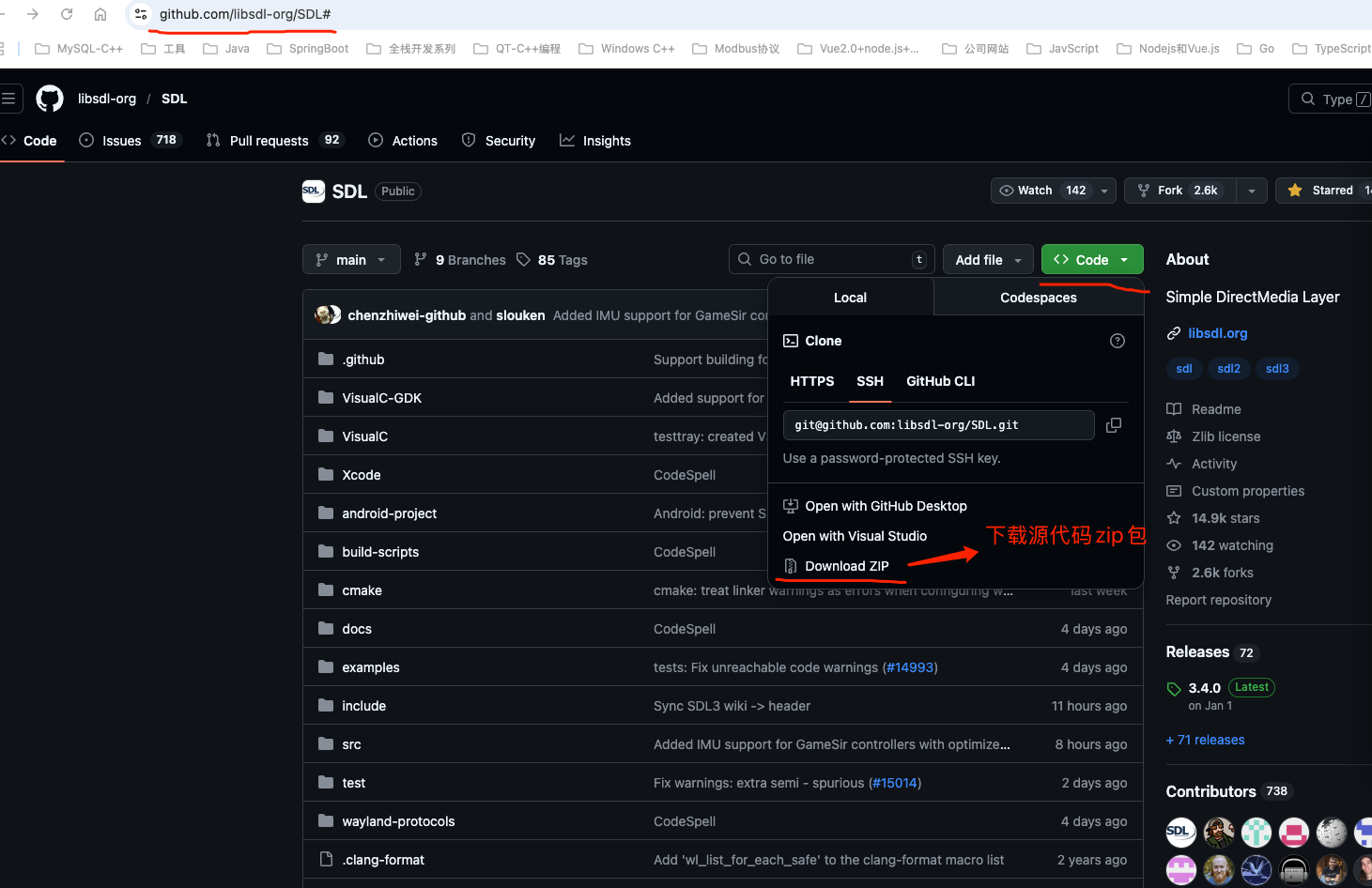
Task: Open the .clang-format file
Action: tap(383, 860)
